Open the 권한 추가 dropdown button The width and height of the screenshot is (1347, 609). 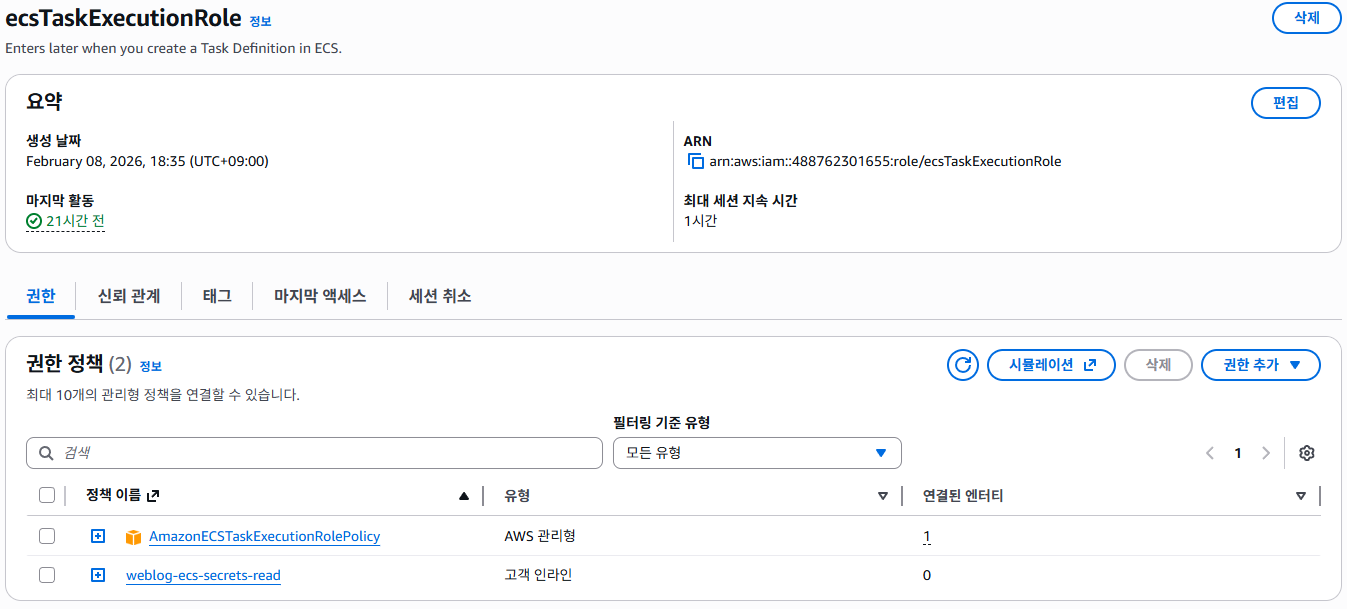(1260, 365)
